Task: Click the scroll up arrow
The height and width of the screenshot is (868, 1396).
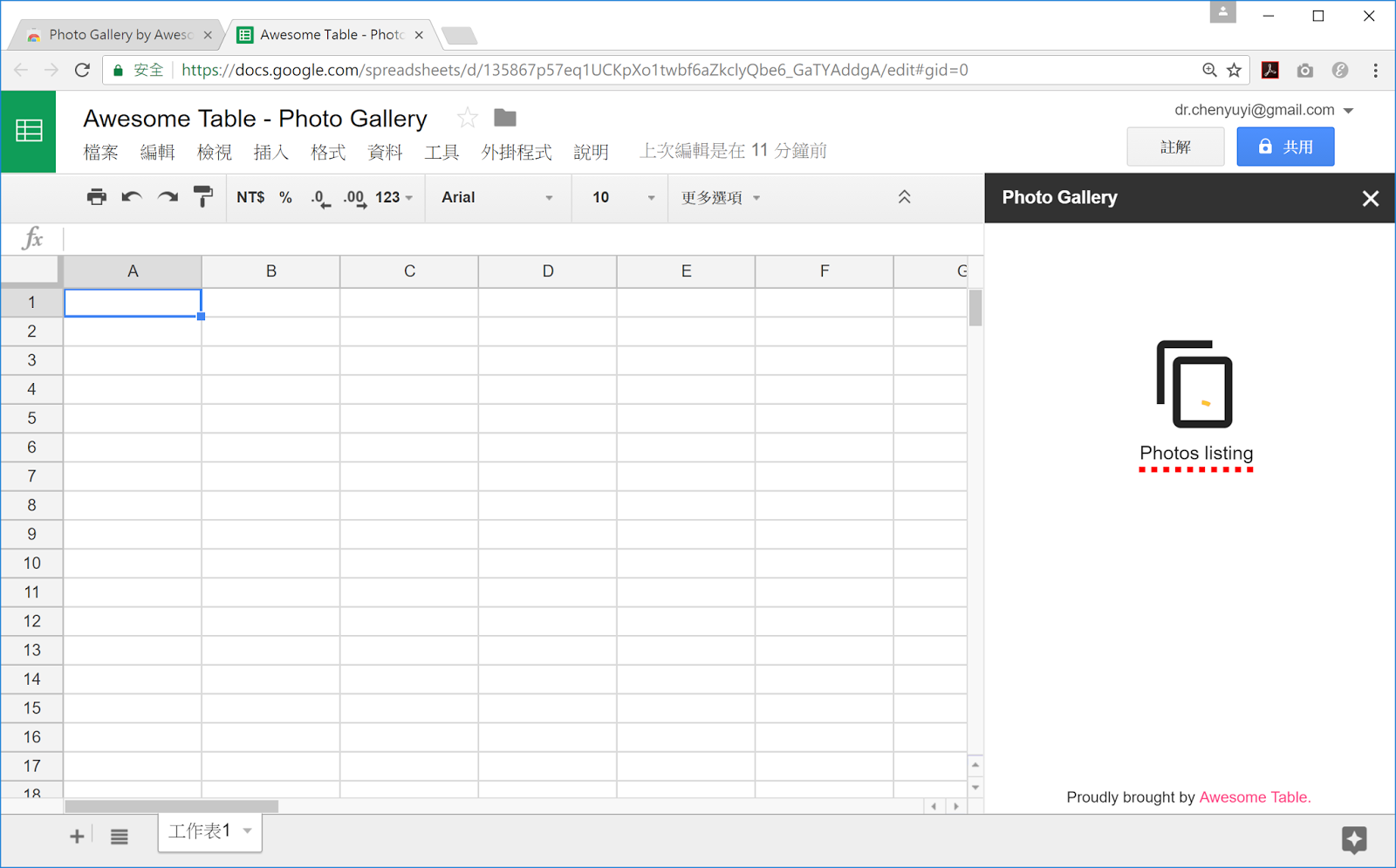Action: pyautogui.click(x=975, y=765)
